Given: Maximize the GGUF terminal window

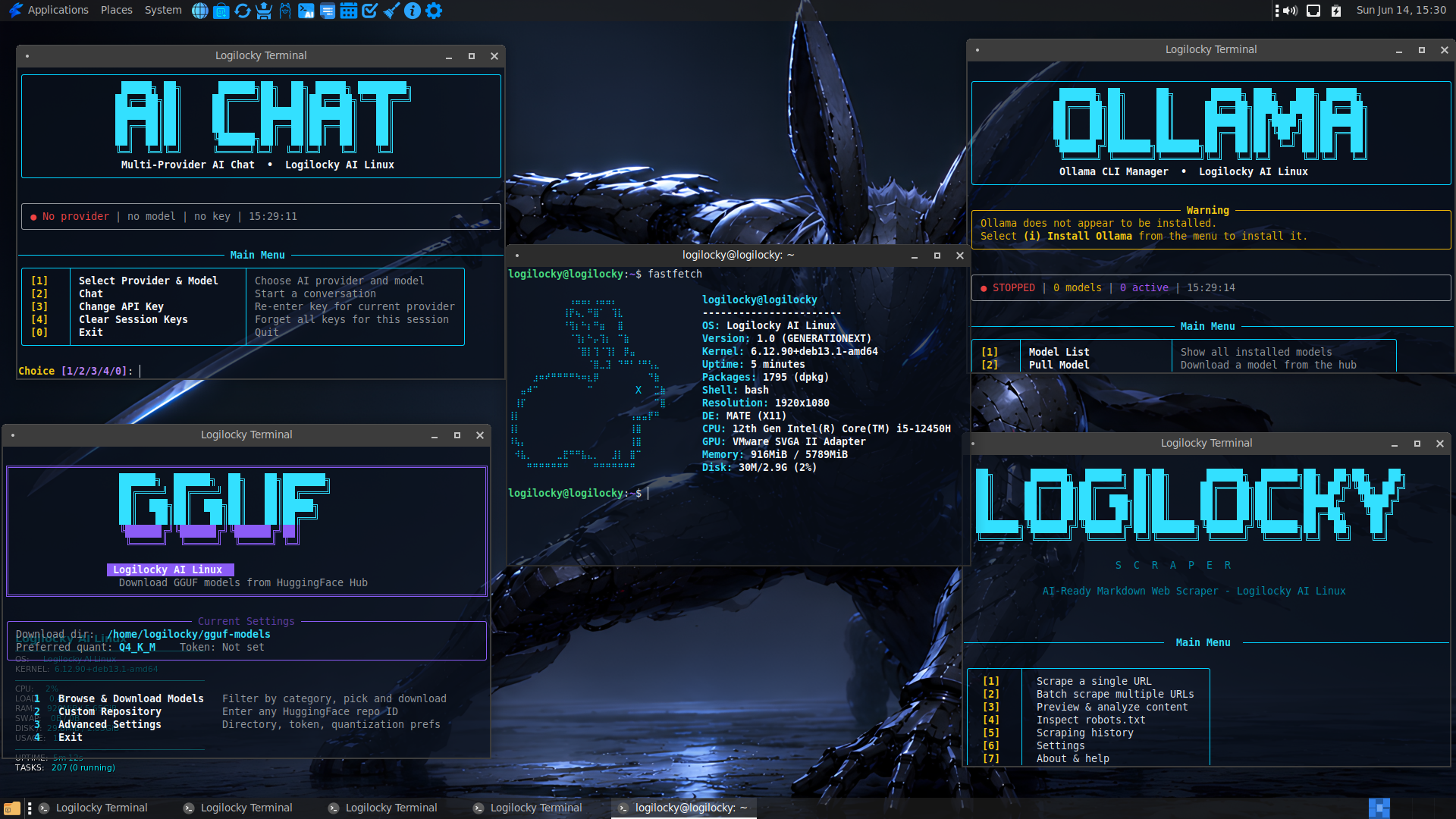Looking at the screenshot, I should pyautogui.click(x=457, y=435).
